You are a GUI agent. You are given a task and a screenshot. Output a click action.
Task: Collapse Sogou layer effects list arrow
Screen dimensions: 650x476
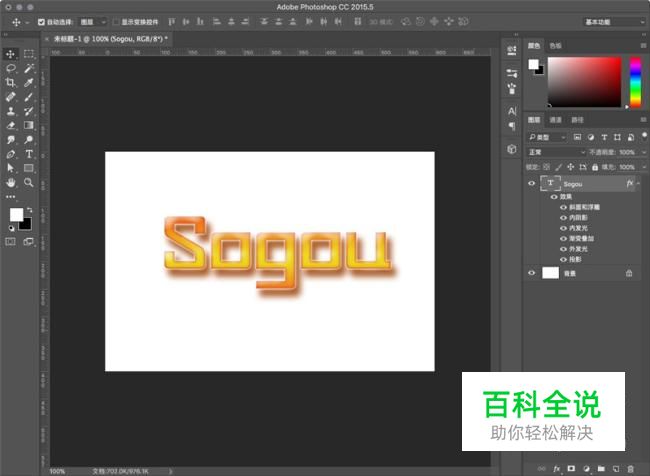pyautogui.click(x=638, y=183)
